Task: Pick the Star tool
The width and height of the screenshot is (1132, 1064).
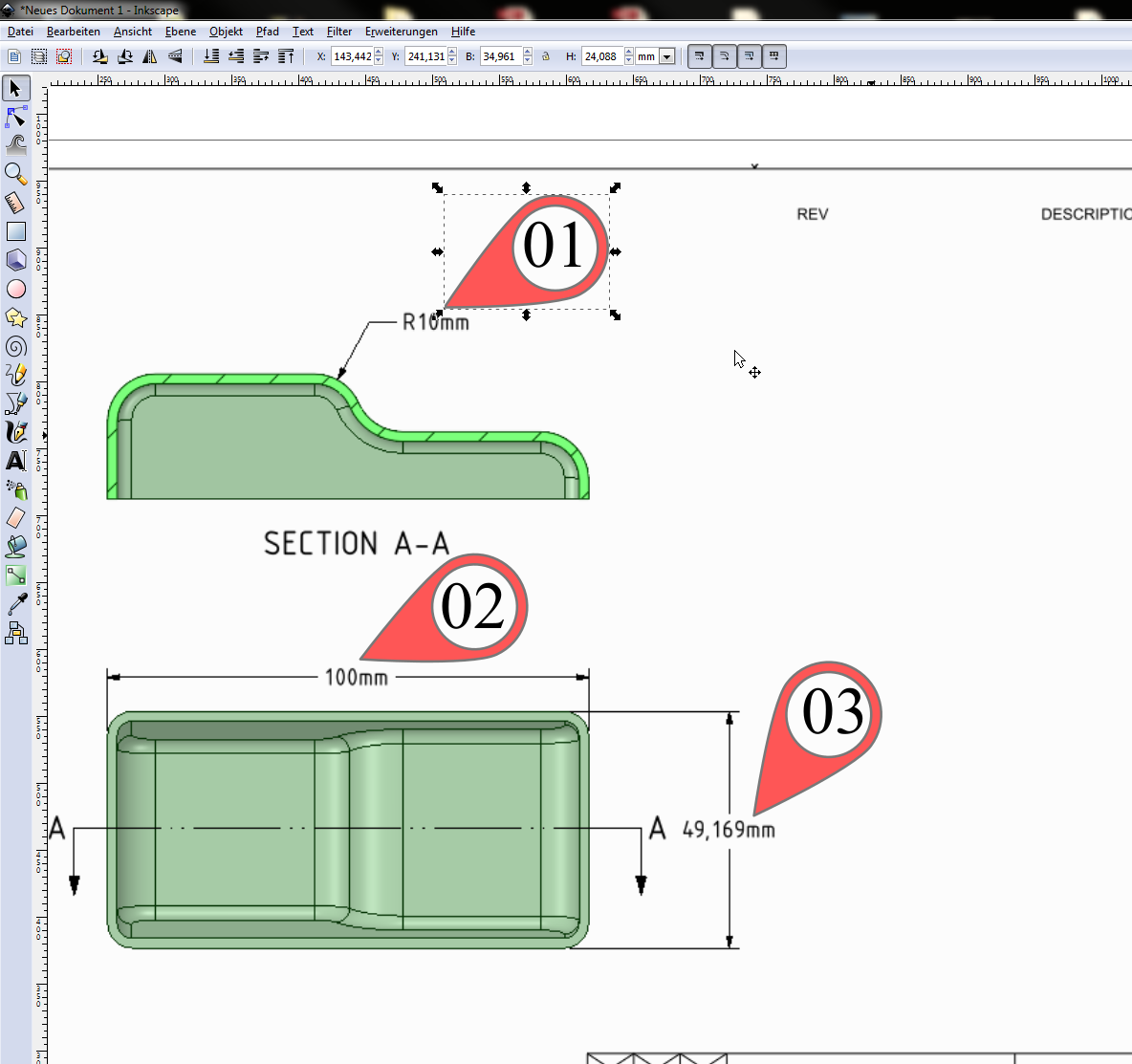Action: (x=15, y=316)
